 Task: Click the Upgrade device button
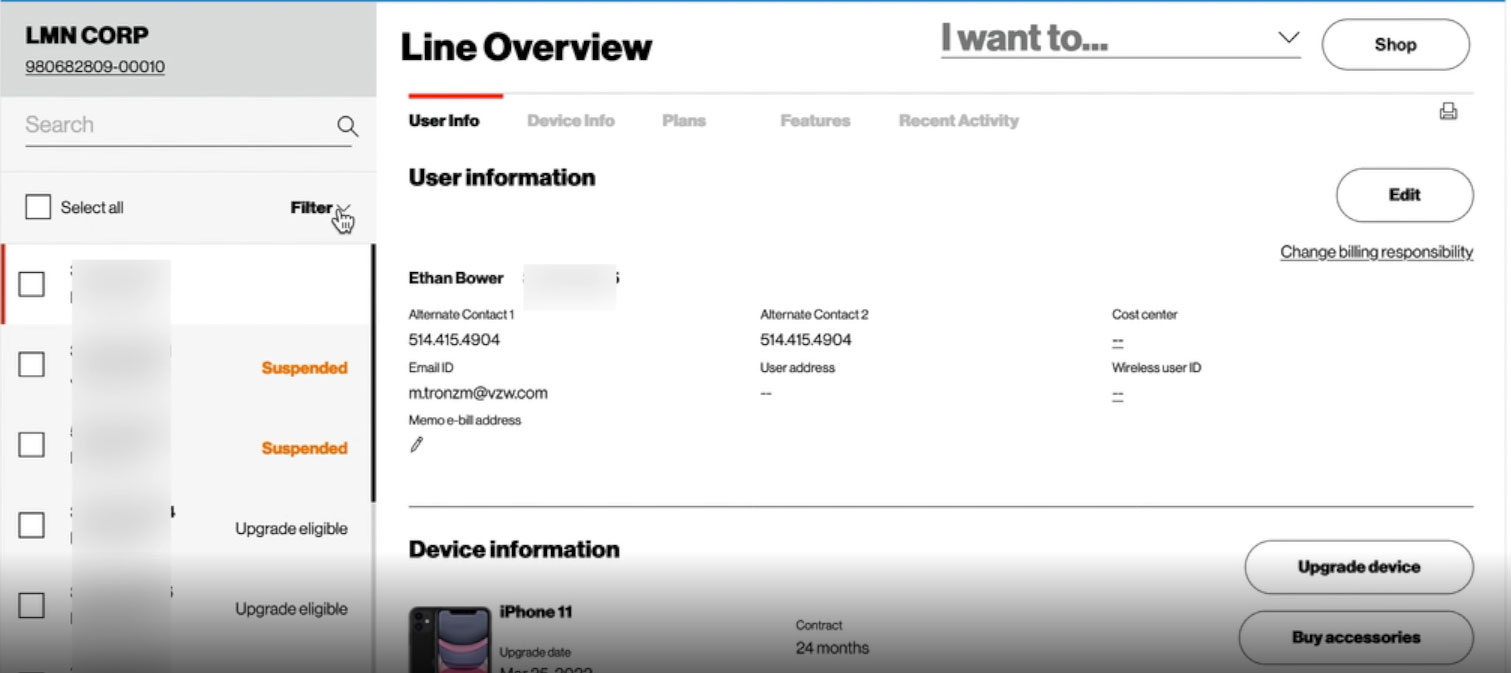coord(1358,567)
